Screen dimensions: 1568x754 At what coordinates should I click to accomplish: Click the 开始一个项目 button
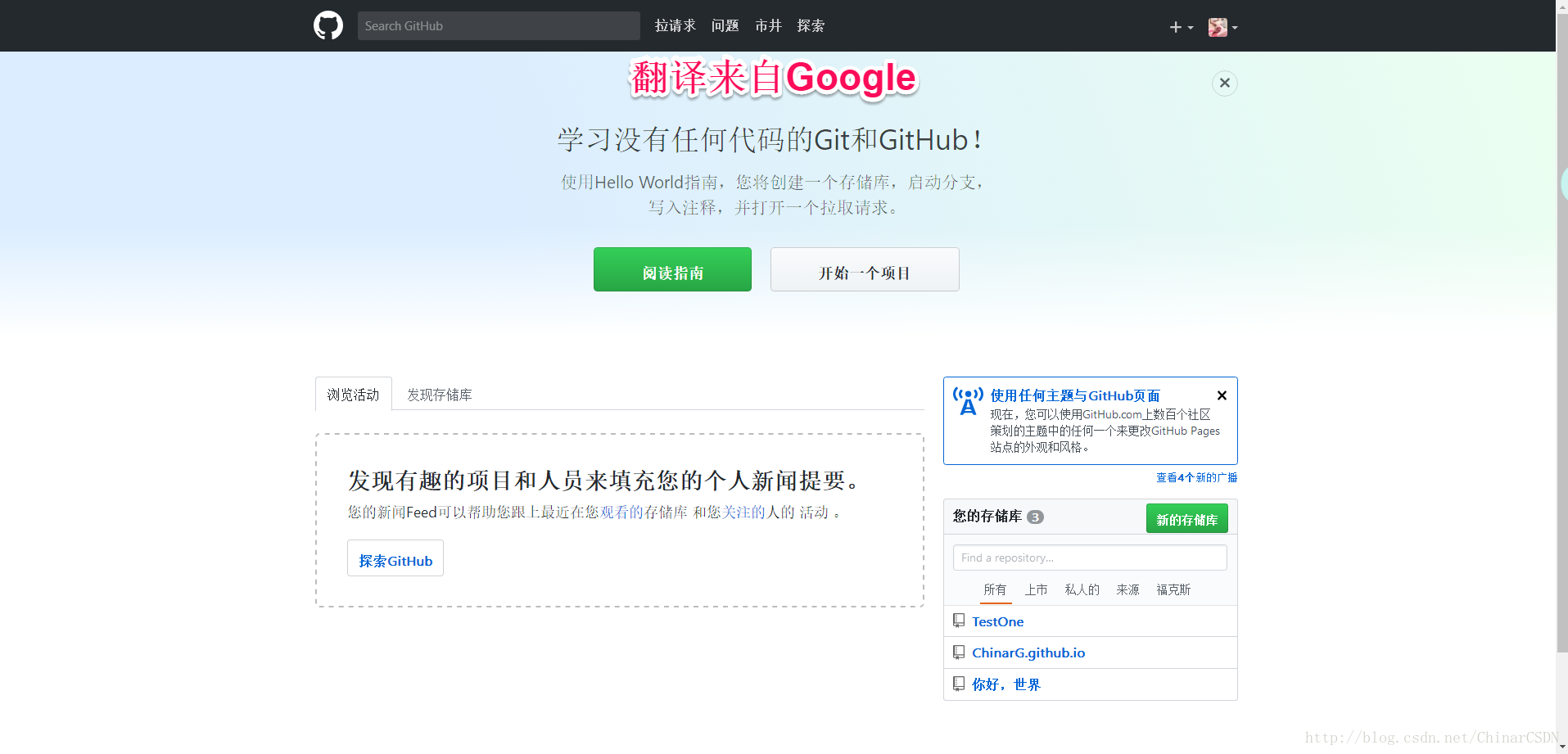[x=865, y=269]
